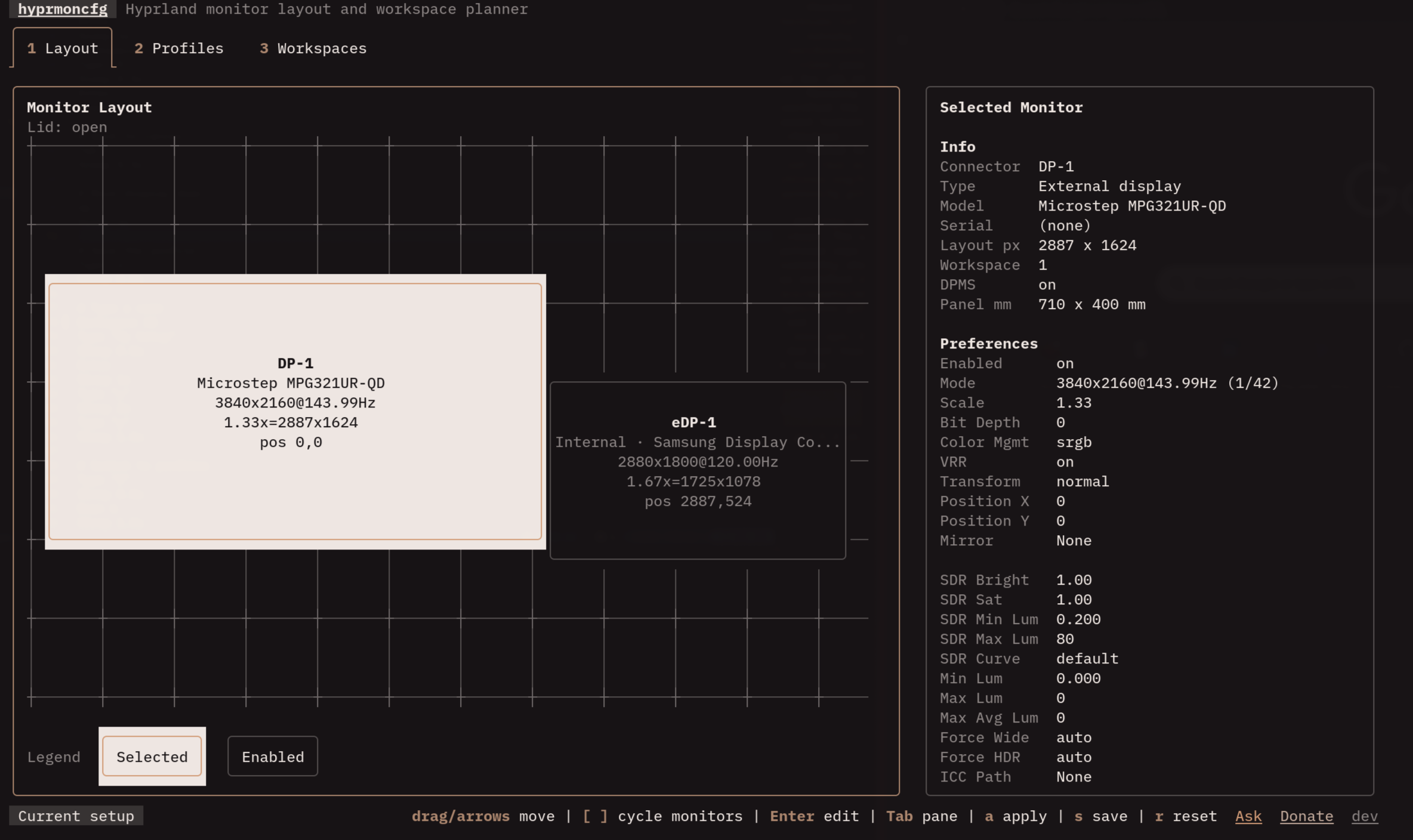Select the Position Y value
Screen dimensions: 1413x840
[x=1060, y=521]
